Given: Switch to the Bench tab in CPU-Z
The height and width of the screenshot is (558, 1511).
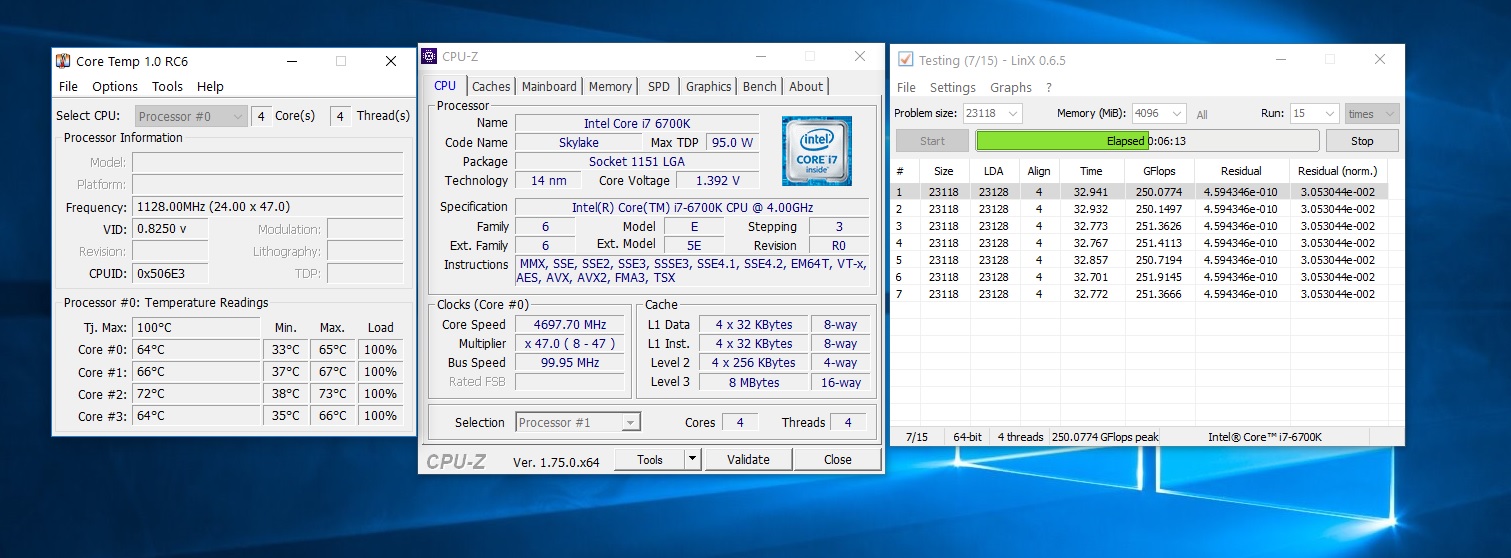Looking at the screenshot, I should [x=760, y=87].
